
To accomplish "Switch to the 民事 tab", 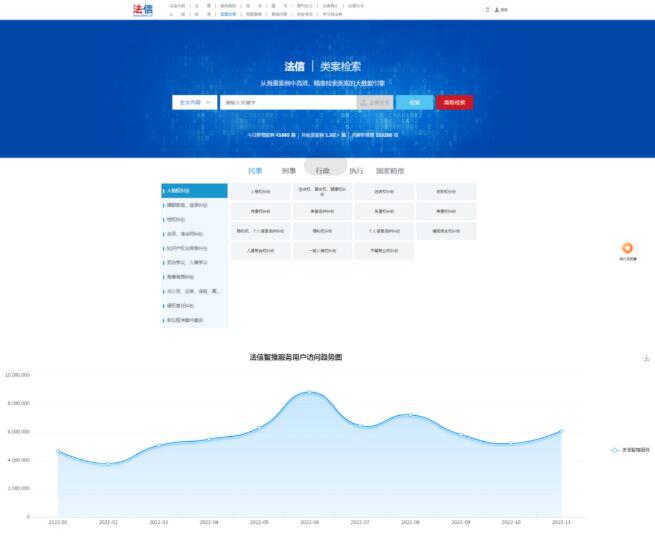I will pos(255,171).
